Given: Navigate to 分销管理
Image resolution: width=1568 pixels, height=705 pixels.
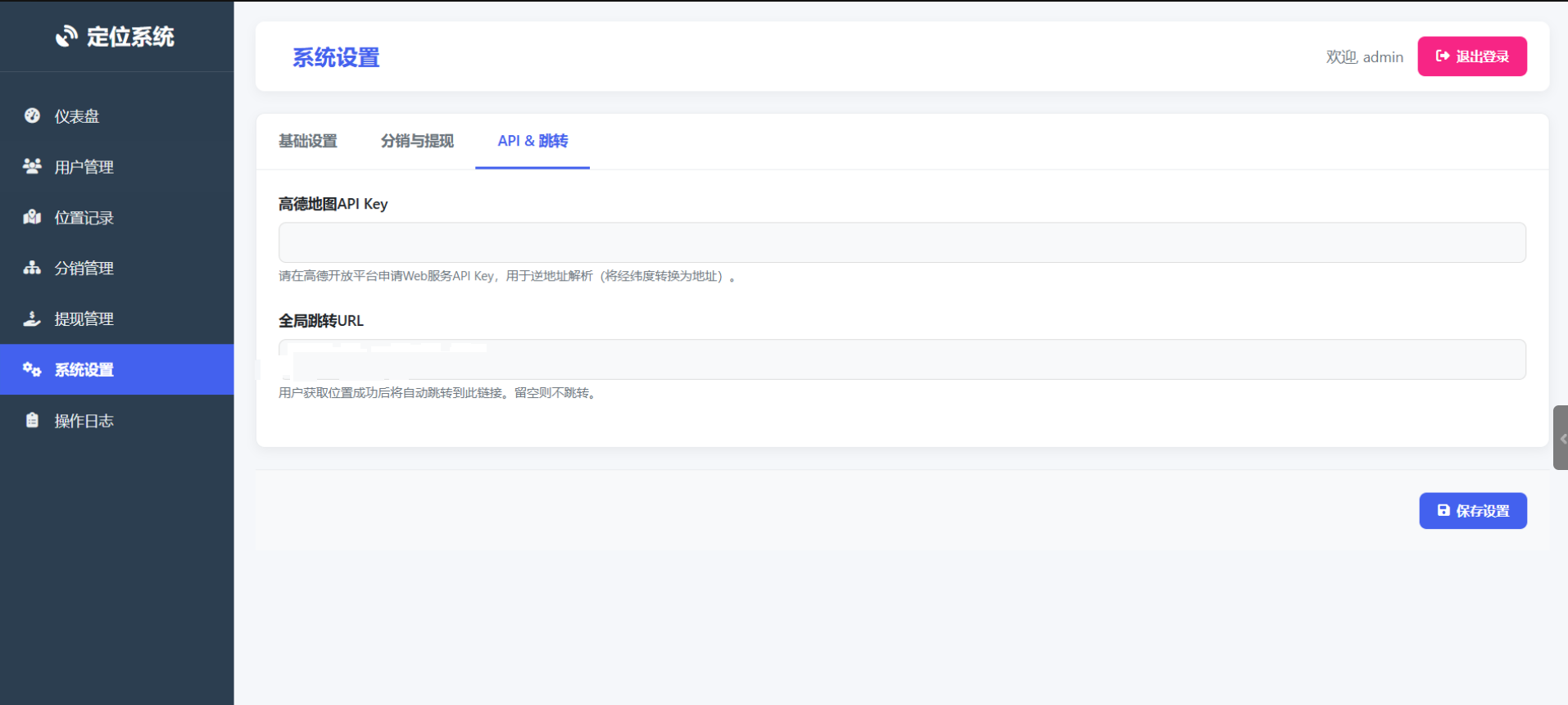Looking at the screenshot, I should click(117, 269).
